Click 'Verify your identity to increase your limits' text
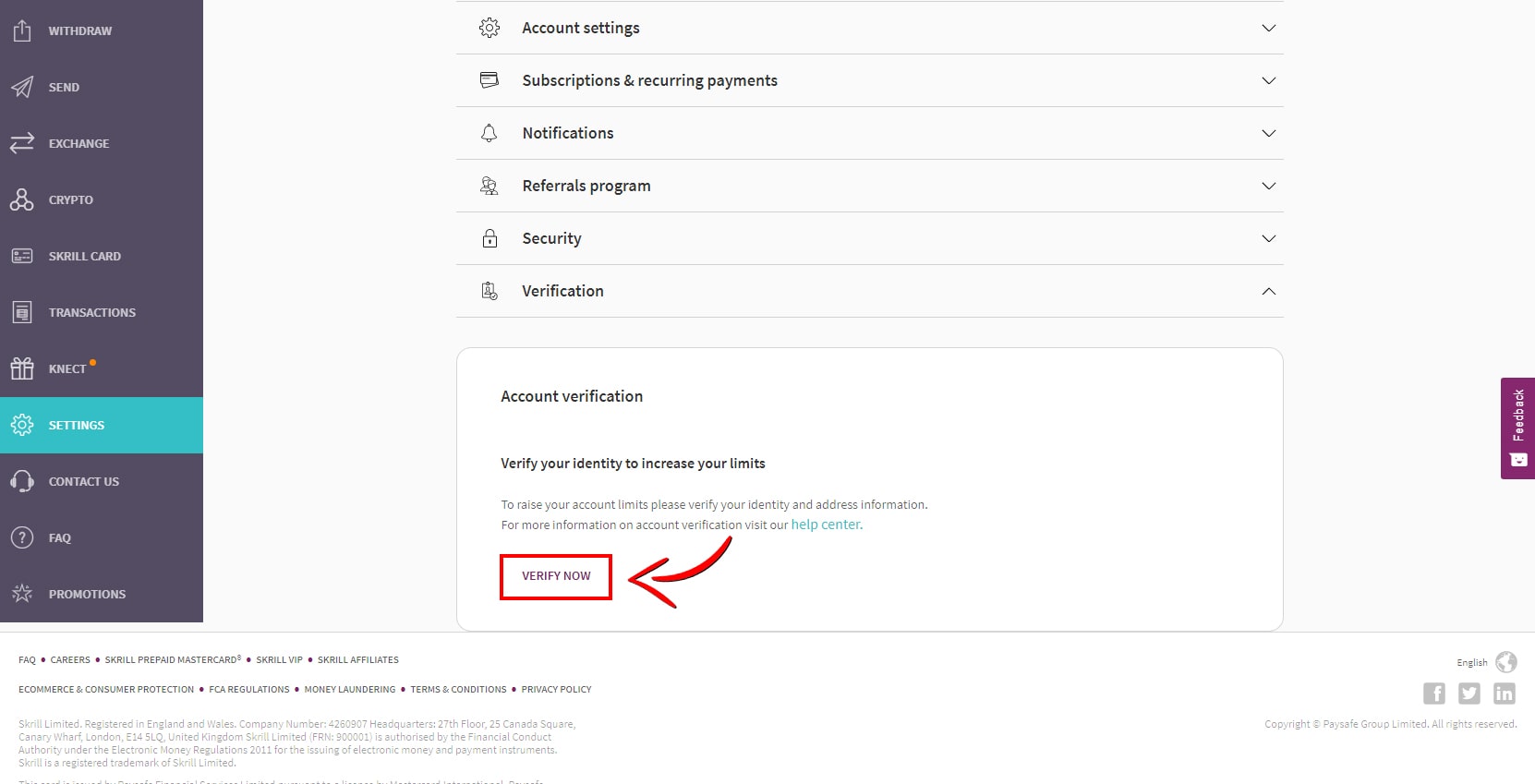1535x784 pixels. pyautogui.click(x=633, y=464)
